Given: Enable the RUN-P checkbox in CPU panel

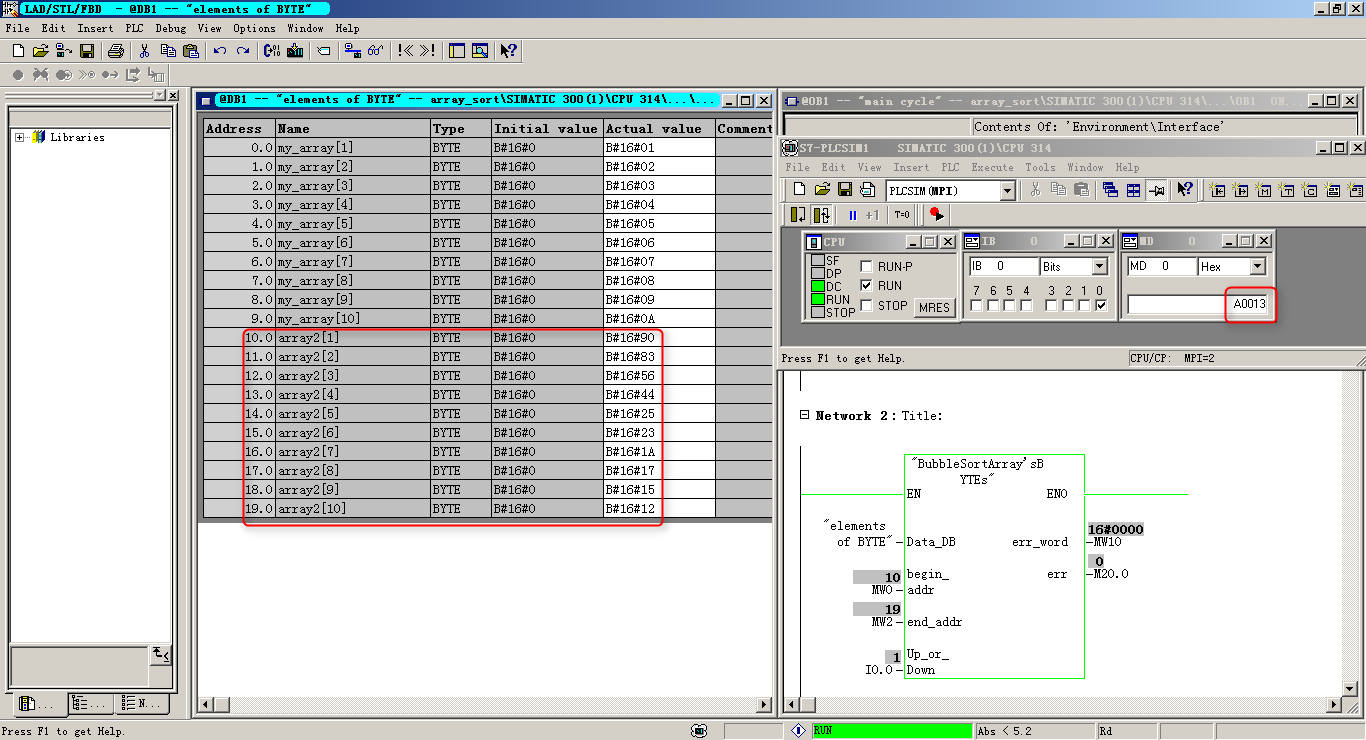Looking at the screenshot, I should pyautogui.click(x=866, y=267).
